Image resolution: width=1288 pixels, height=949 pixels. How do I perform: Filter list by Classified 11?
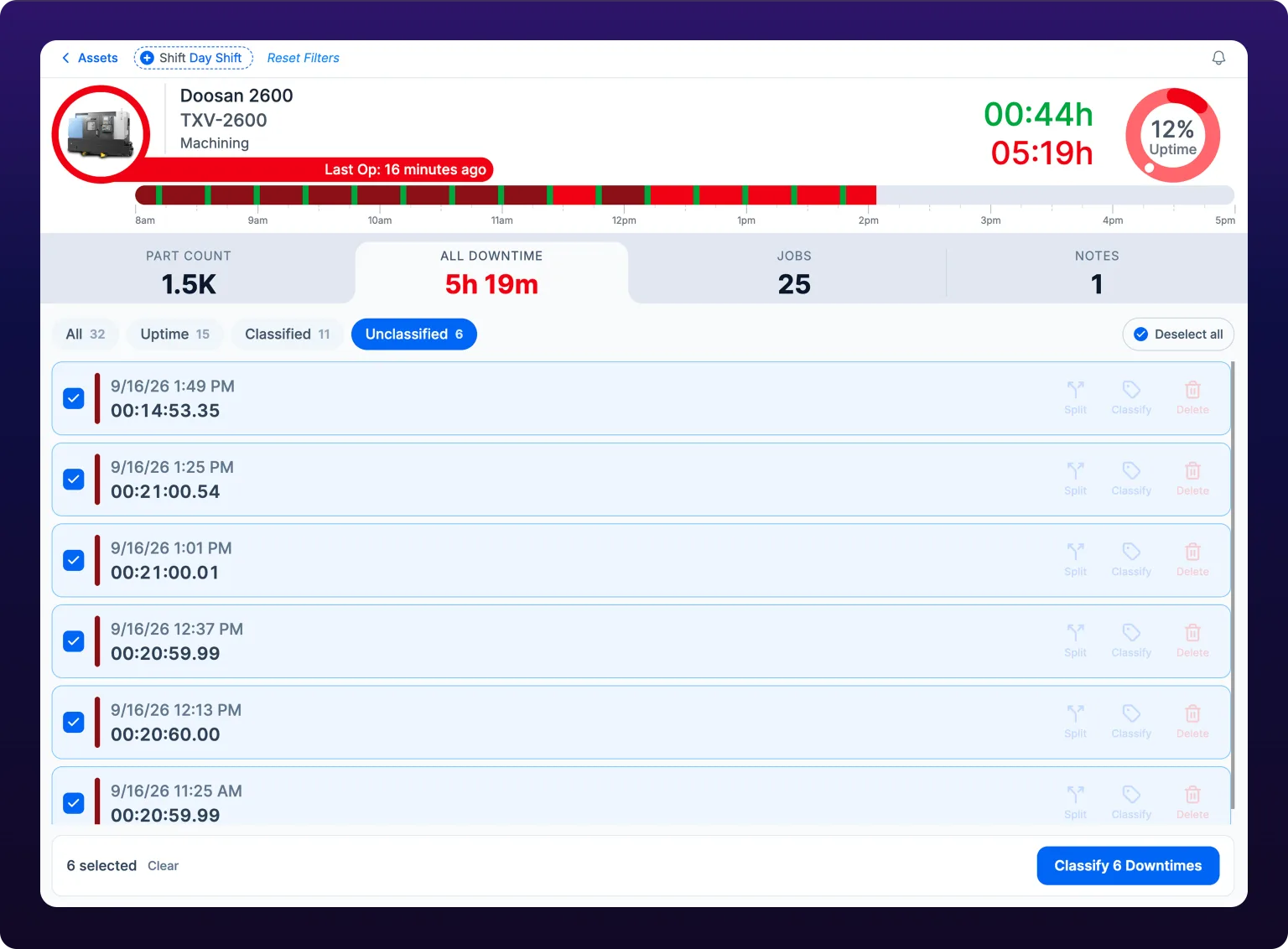click(x=288, y=334)
